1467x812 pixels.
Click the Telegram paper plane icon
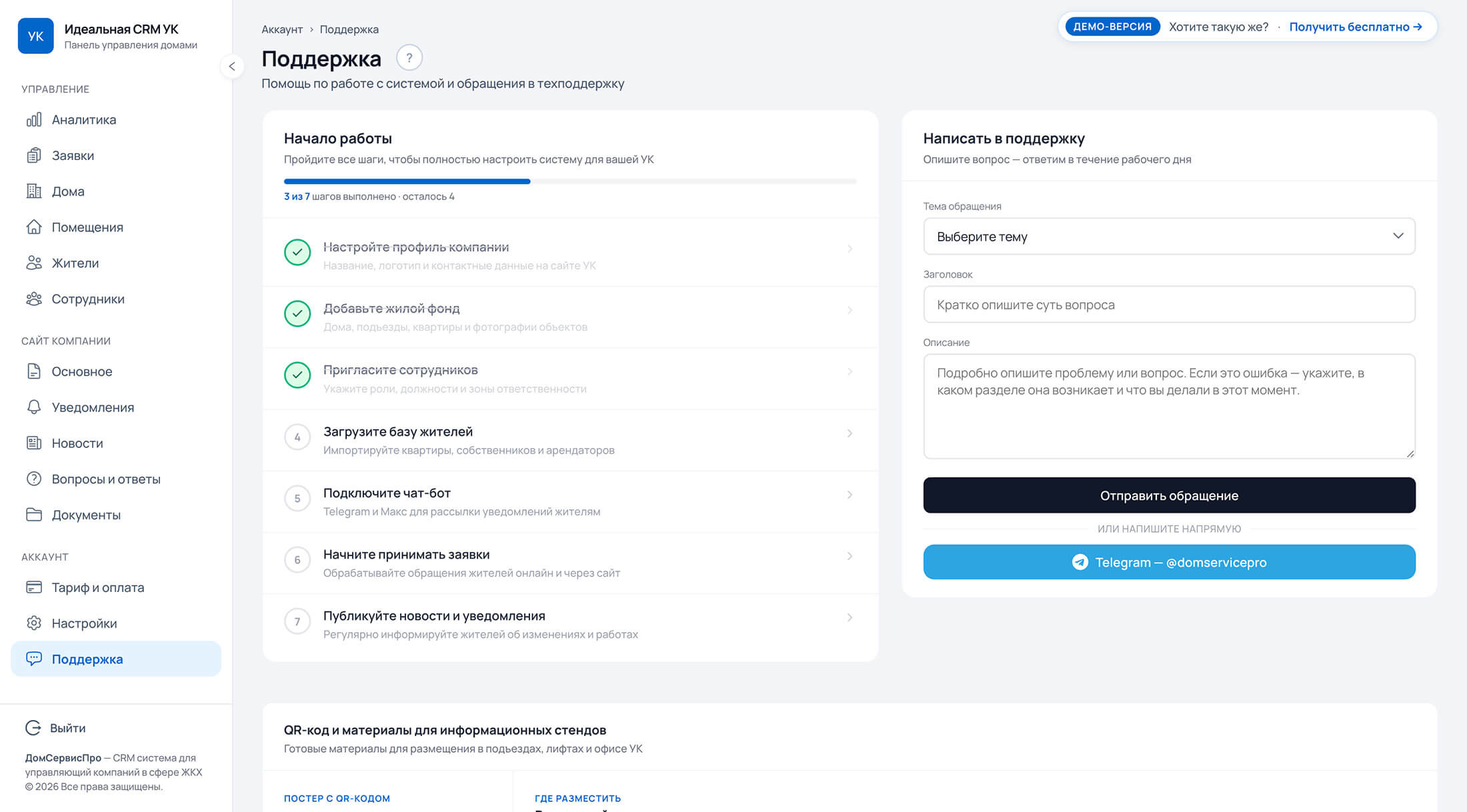(x=1080, y=562)
